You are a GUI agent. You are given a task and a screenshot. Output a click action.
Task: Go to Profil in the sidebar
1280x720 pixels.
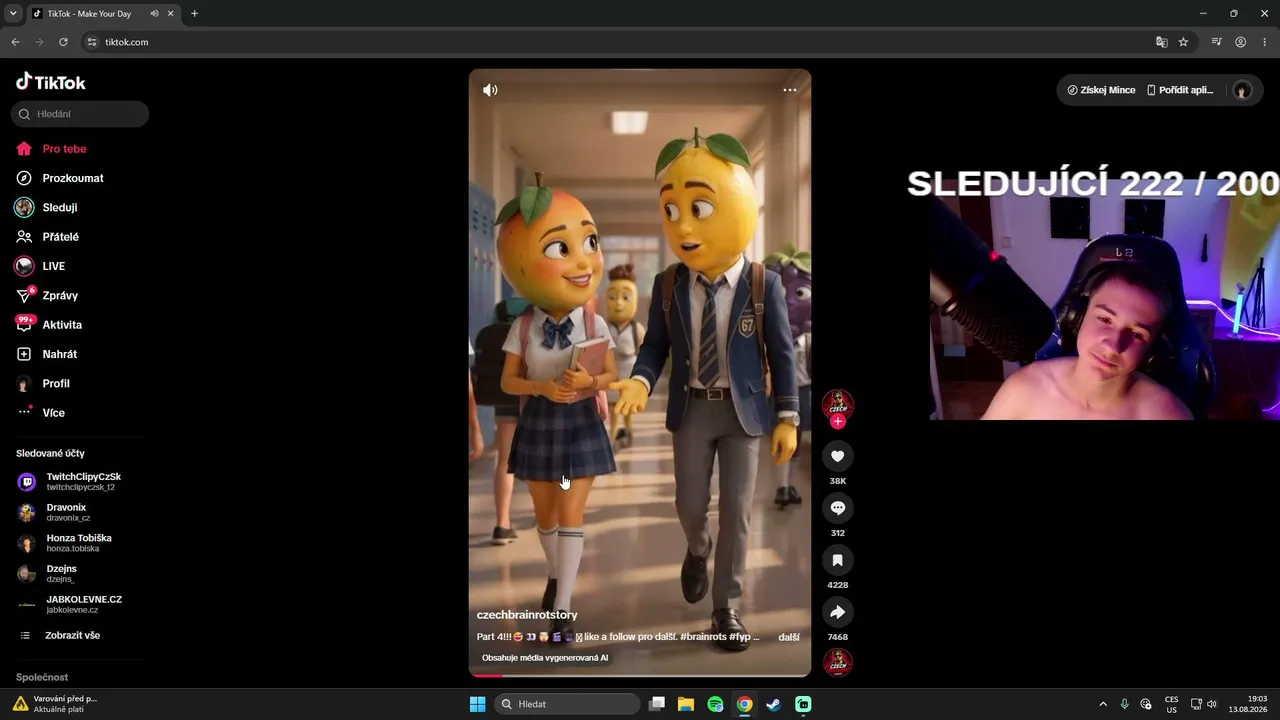[x=56, y=384]
